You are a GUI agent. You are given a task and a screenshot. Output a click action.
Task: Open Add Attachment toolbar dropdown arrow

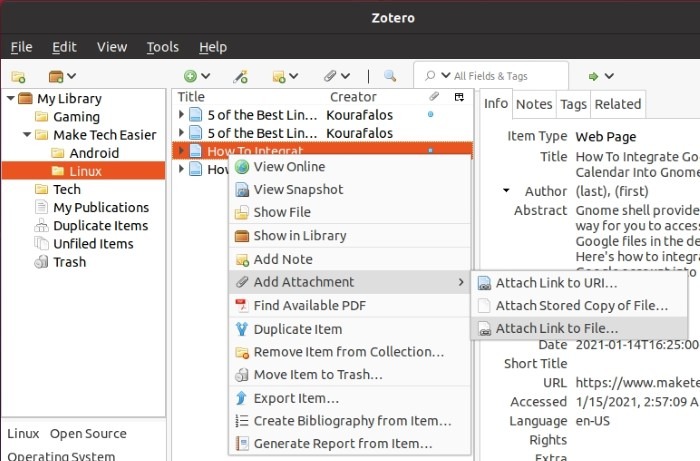(x=346, y=76)
